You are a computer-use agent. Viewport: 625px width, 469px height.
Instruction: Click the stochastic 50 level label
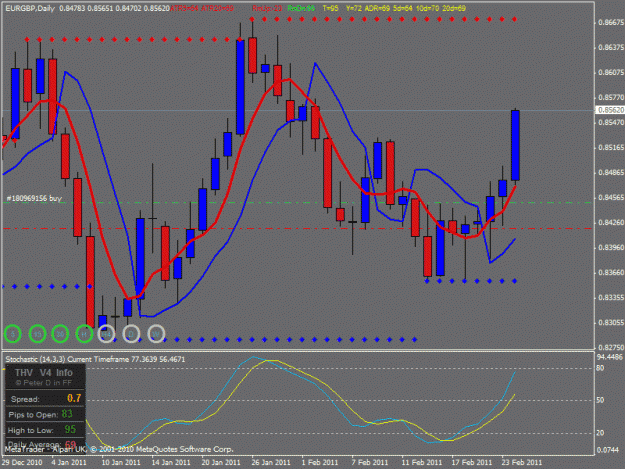[600, 400]
